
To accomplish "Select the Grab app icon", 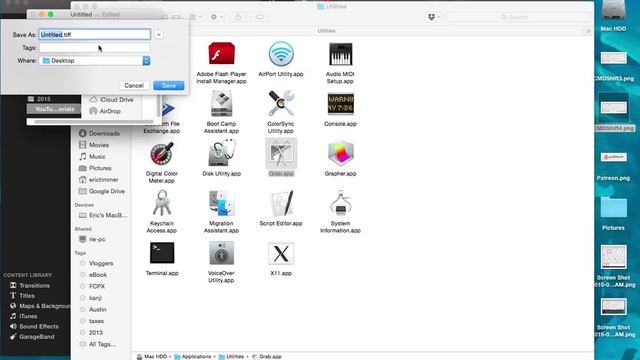I will coord(281,153).
